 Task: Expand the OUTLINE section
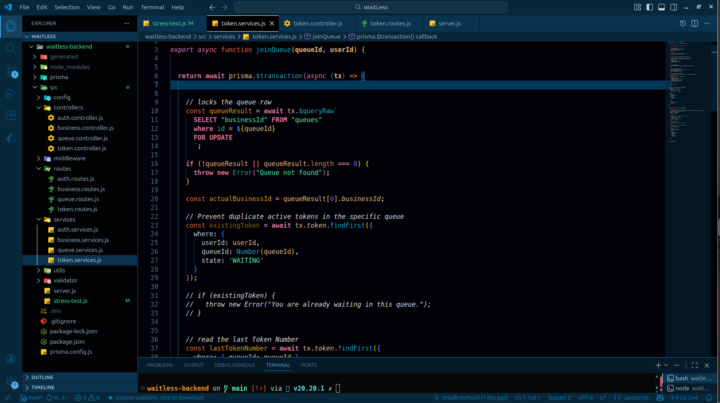79,377
